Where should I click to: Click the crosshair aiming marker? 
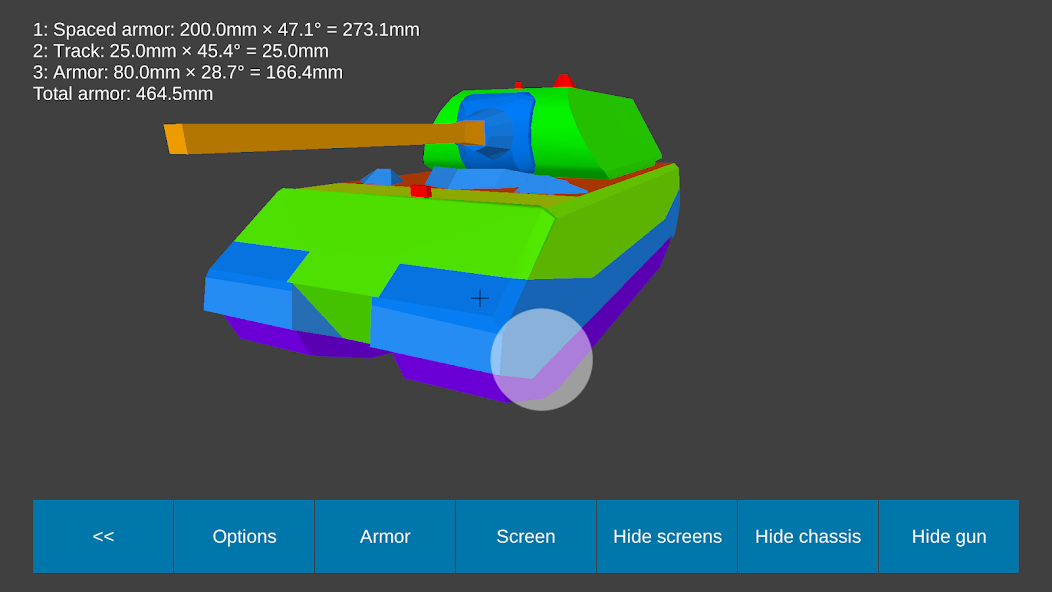[479, 298]
